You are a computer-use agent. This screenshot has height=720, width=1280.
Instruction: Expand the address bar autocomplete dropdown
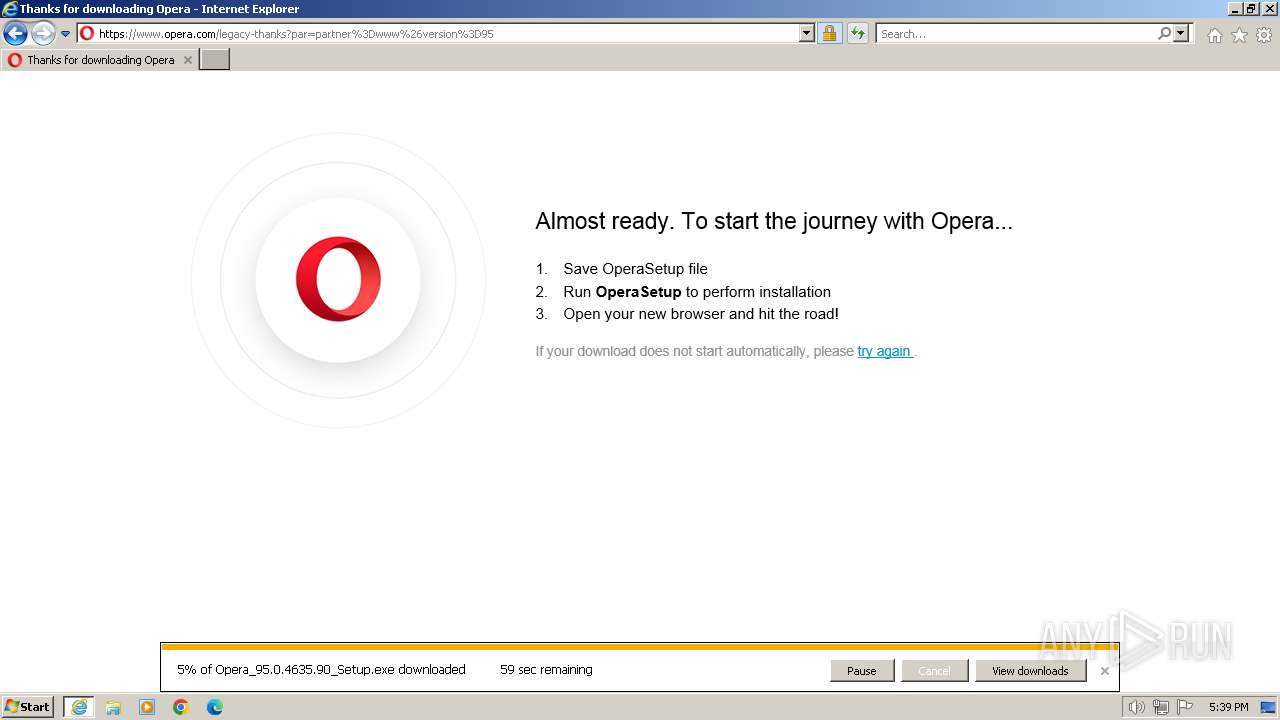tap(807, 33)
